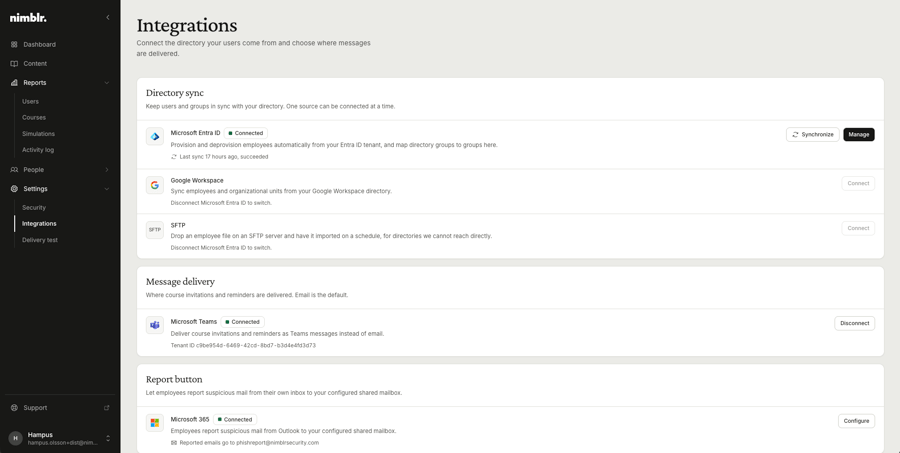Collapse the sidebar with the arrow icon
The height and width of the screenshot is (453, 900).
[107, 18]
